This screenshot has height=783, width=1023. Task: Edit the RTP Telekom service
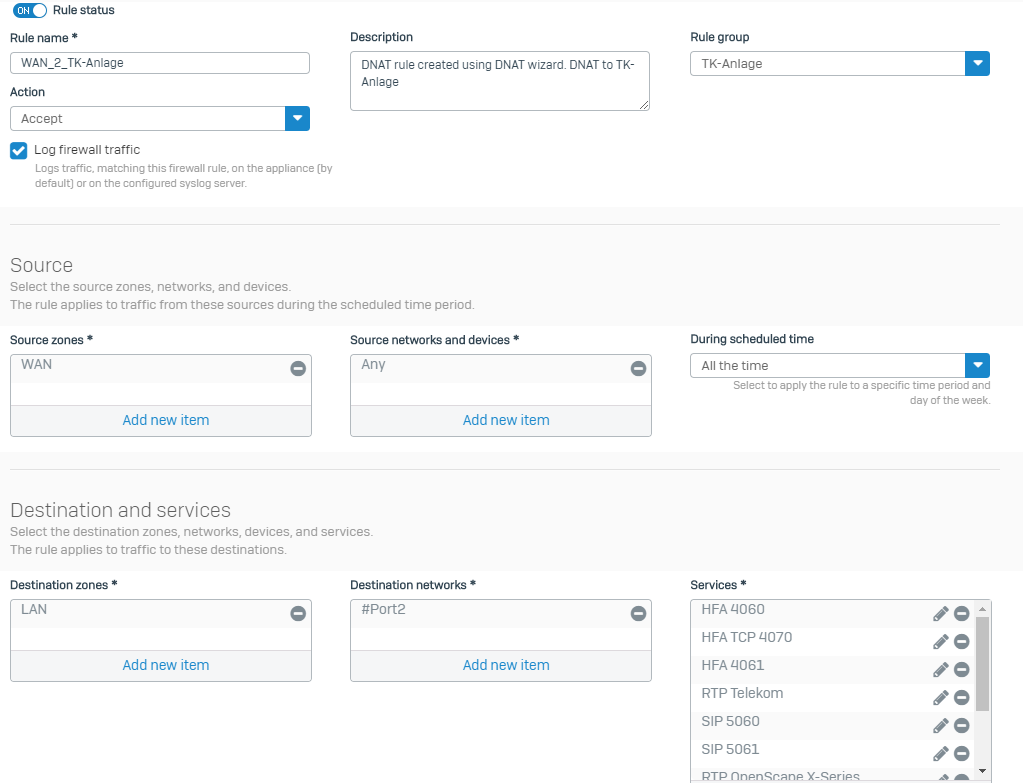tap(941, 698)
